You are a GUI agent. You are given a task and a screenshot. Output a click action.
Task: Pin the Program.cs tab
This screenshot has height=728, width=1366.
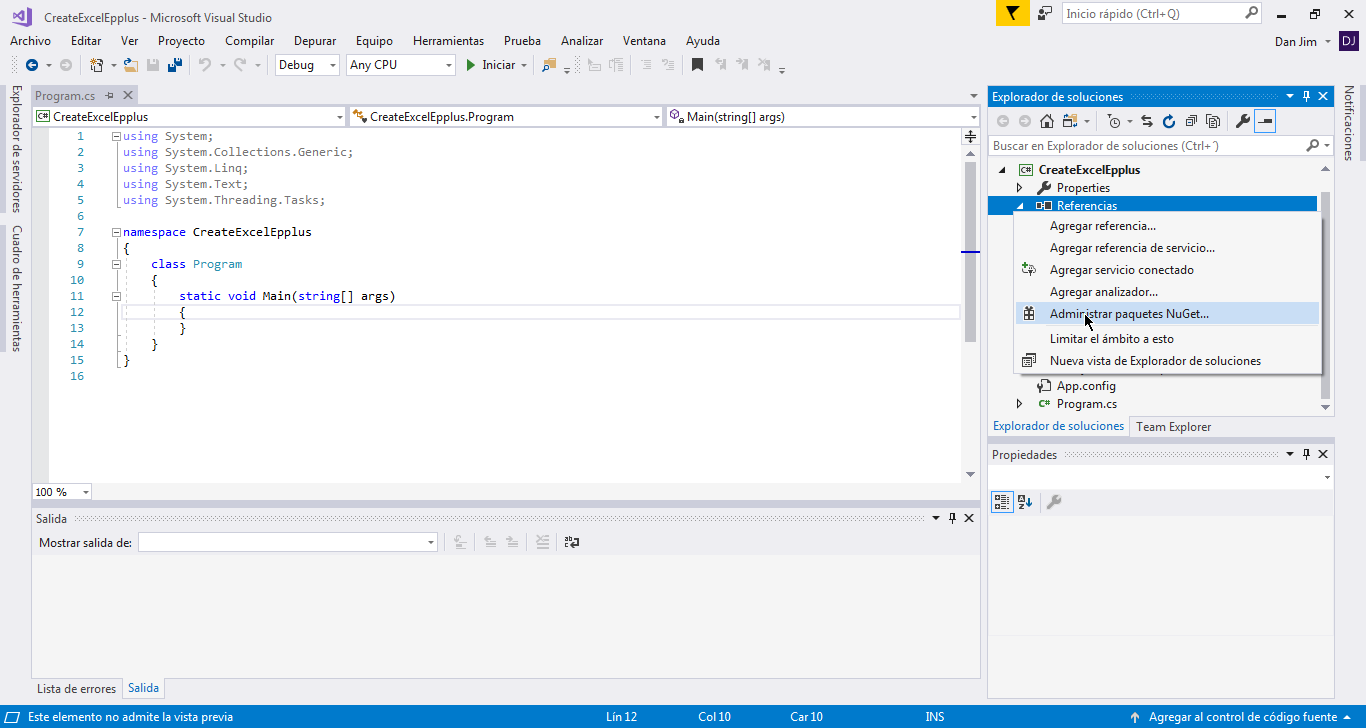[x=110, y=96]
